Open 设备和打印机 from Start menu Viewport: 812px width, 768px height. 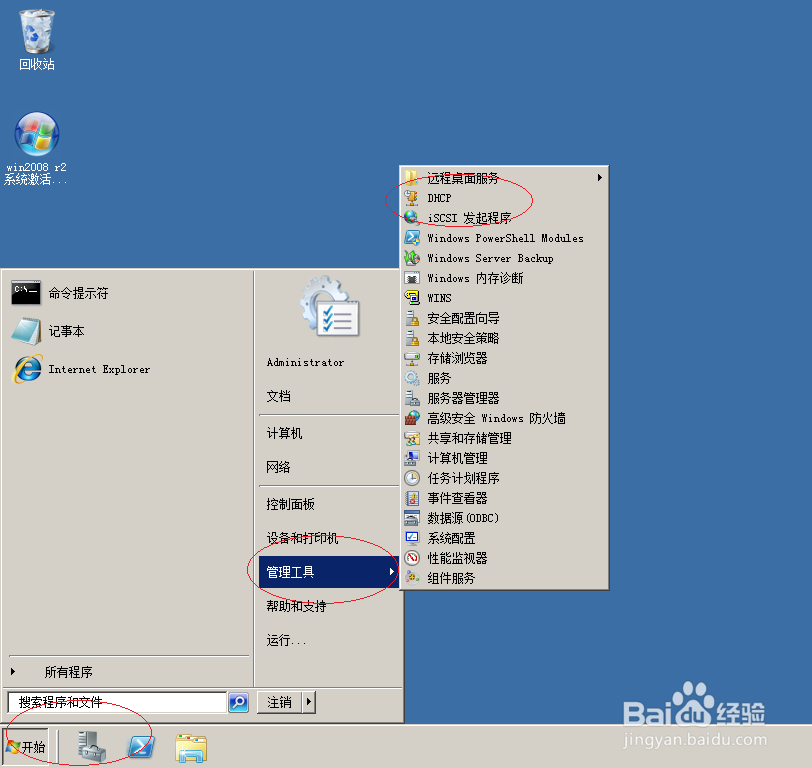point(328,538)
